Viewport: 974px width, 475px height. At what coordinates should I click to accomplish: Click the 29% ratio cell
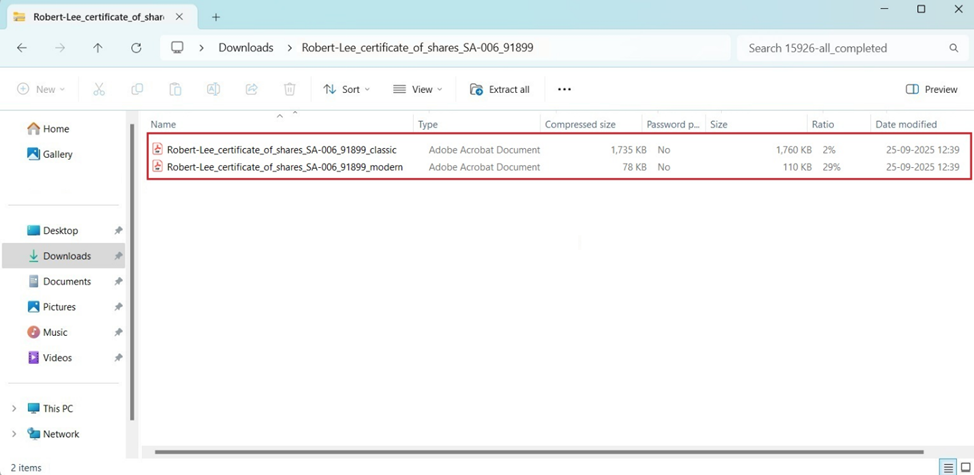(x=832, y=167)
